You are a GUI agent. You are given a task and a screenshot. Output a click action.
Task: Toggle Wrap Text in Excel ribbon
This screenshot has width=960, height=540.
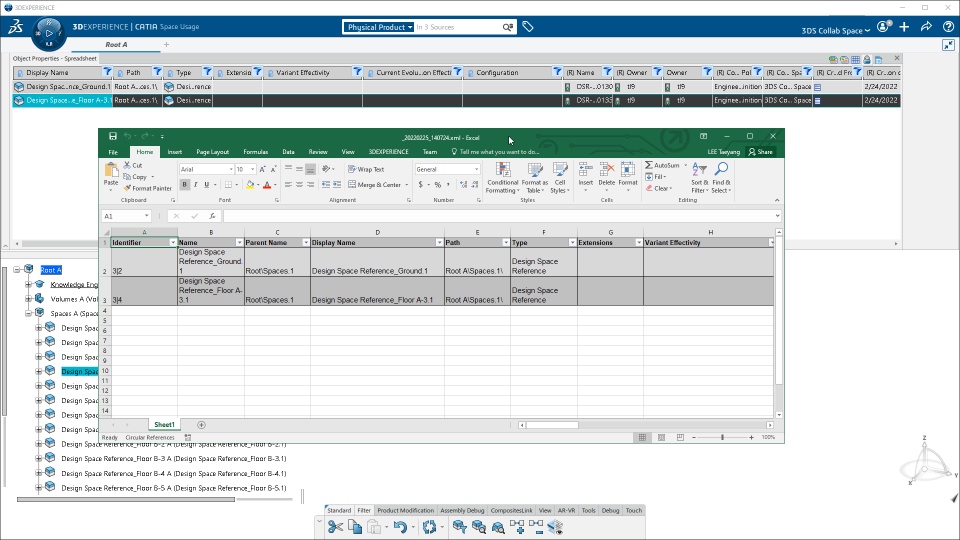click(x=366, y=169)
